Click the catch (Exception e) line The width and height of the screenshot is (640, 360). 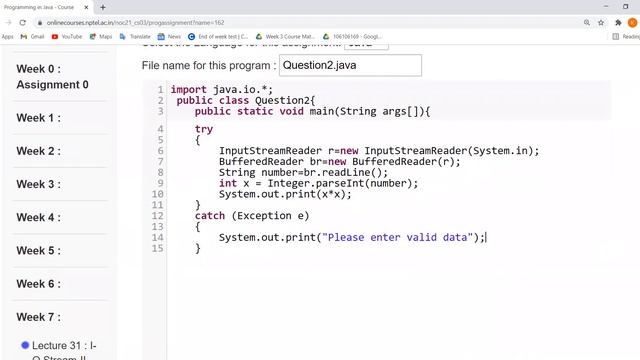pyautogui.click(x=252, y=216)
